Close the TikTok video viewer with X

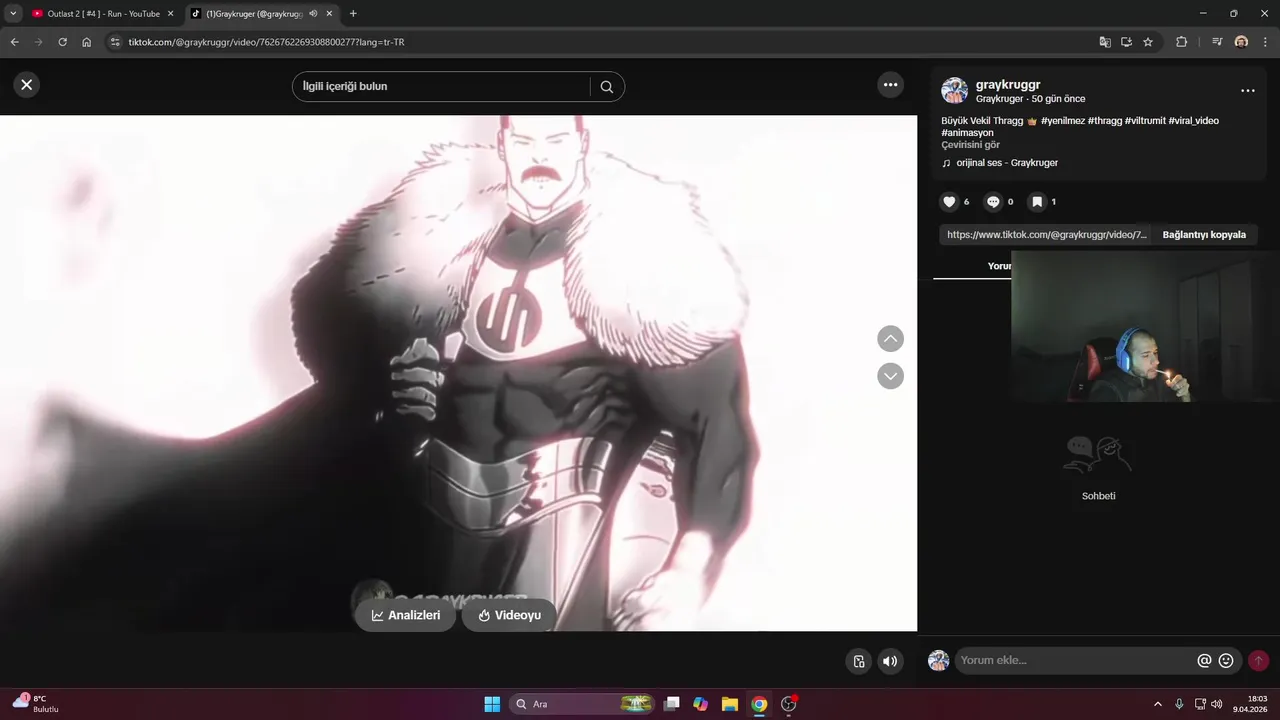(x=27, y=85)
